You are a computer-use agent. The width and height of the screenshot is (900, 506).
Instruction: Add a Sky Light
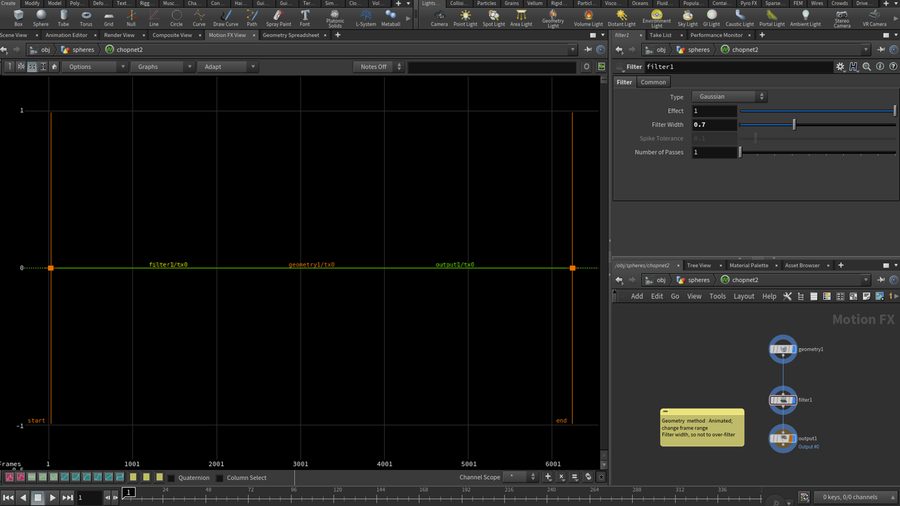click(687, 18)
